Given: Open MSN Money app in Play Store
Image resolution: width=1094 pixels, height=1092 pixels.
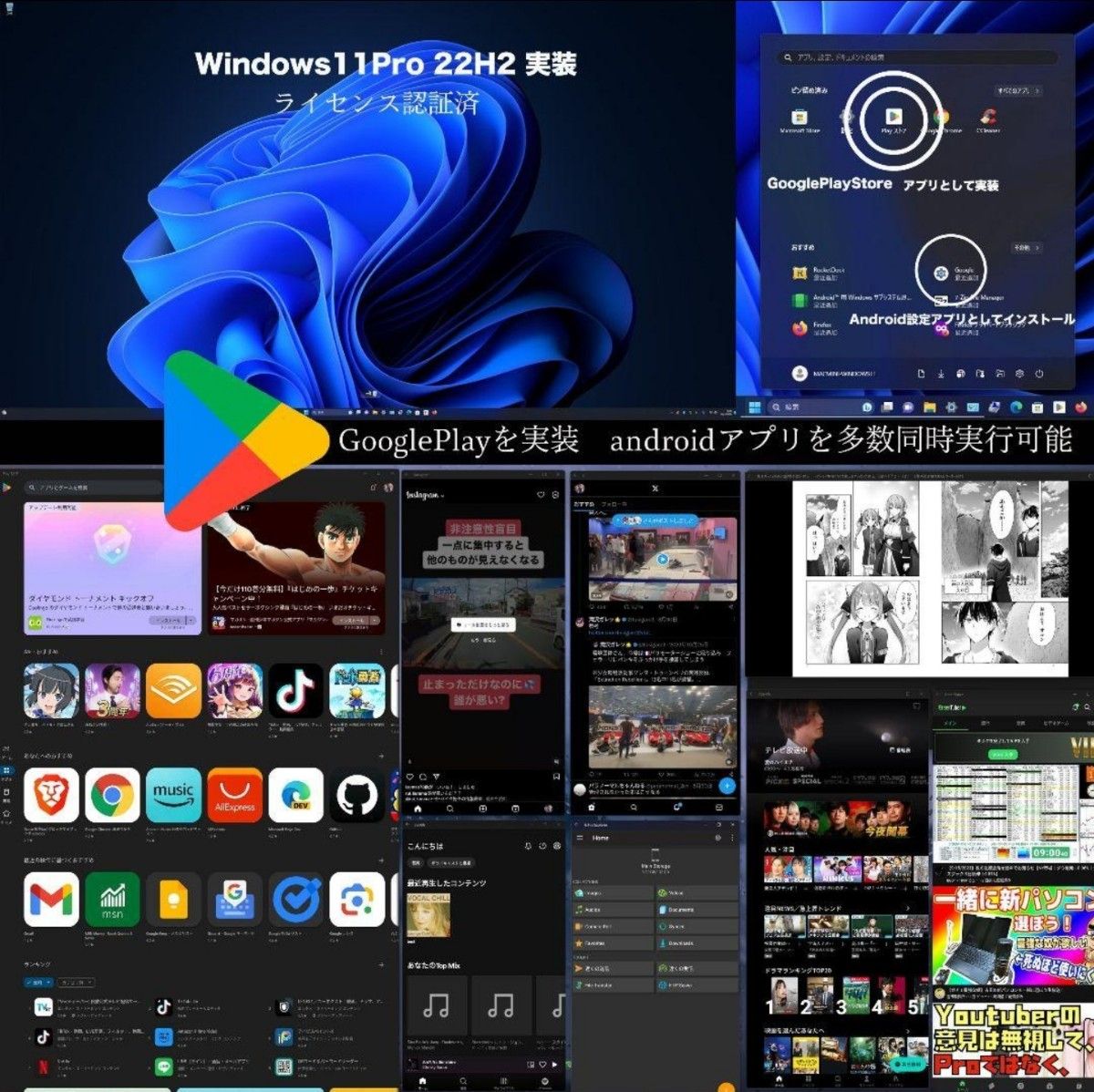Looking at the screenshot, I should [112, 901].
